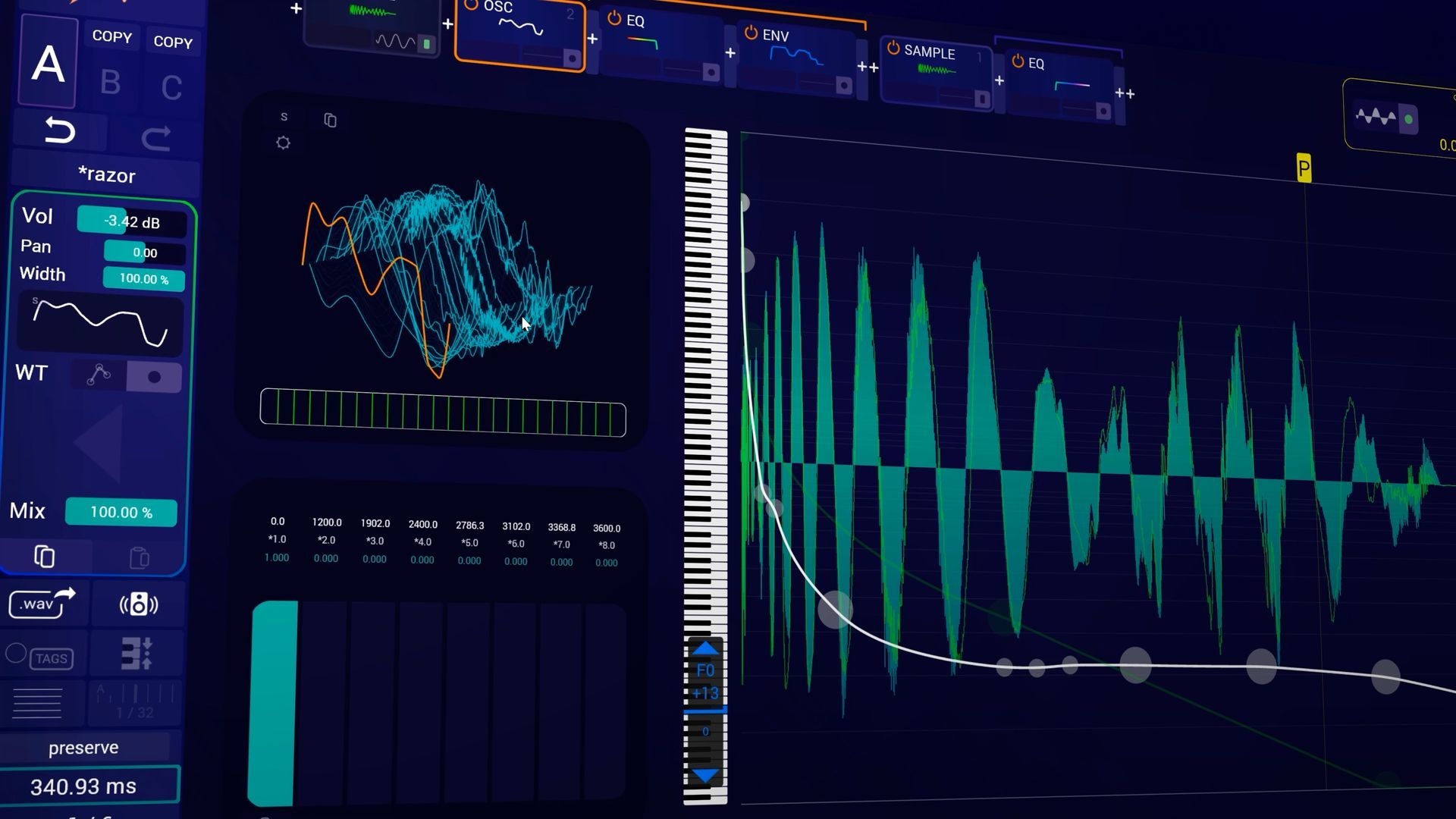Copy the oscillator settings in the left panel
Screen dimensions: 1456x819
tap(45, 557)
